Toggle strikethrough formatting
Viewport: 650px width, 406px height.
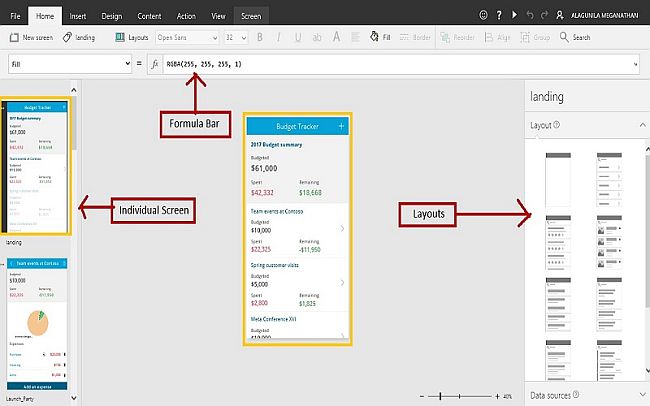317,37
